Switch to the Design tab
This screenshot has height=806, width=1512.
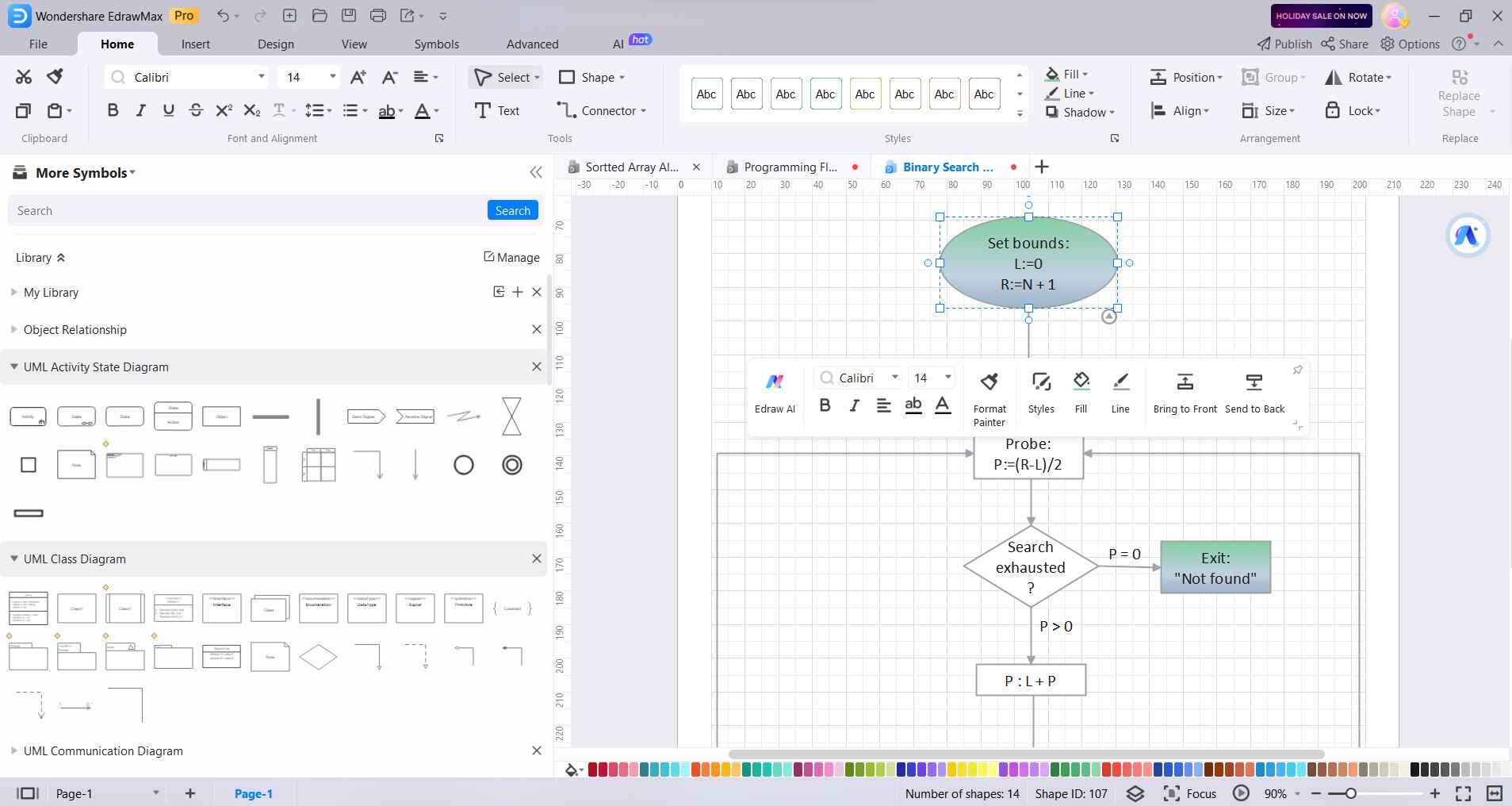point(276,44)
